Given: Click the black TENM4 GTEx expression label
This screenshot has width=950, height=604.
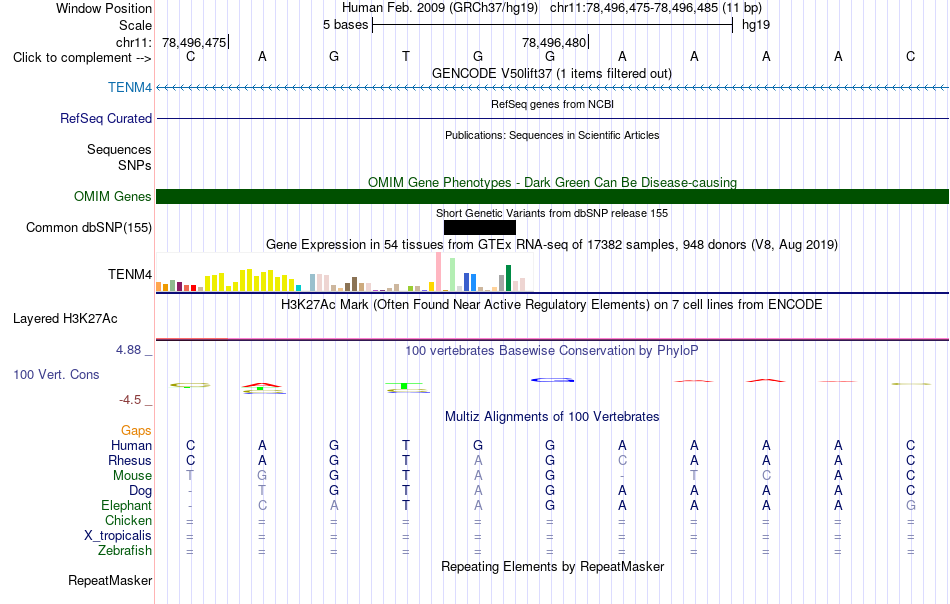Looking at the screenshot, I should coord(130,274).
